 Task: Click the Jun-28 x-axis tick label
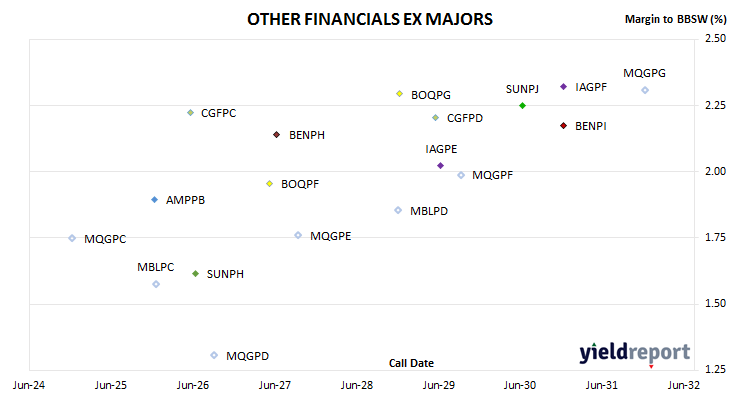point(357,385)
